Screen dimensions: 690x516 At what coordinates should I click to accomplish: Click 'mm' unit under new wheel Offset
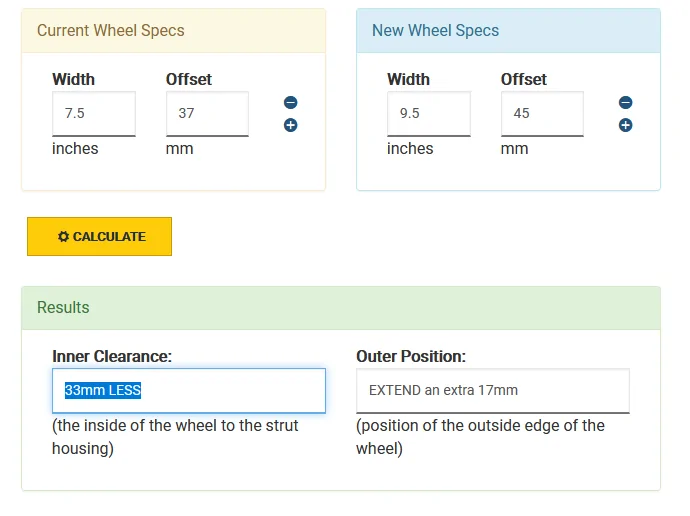tap(514, 149)
